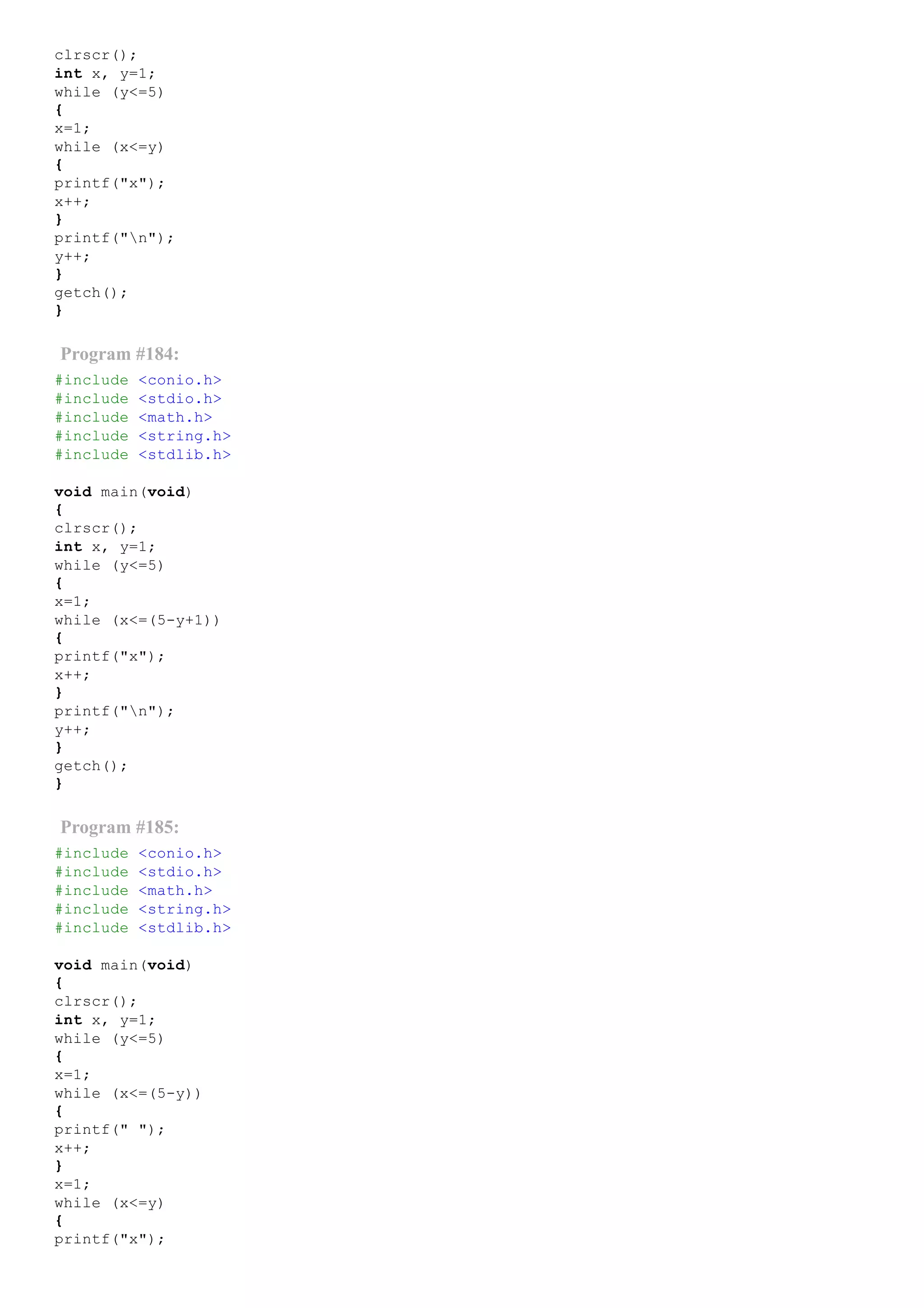Click "getch();" in Program #184
Viewport: 924px width, 1308px height.
tap(91, 766)
